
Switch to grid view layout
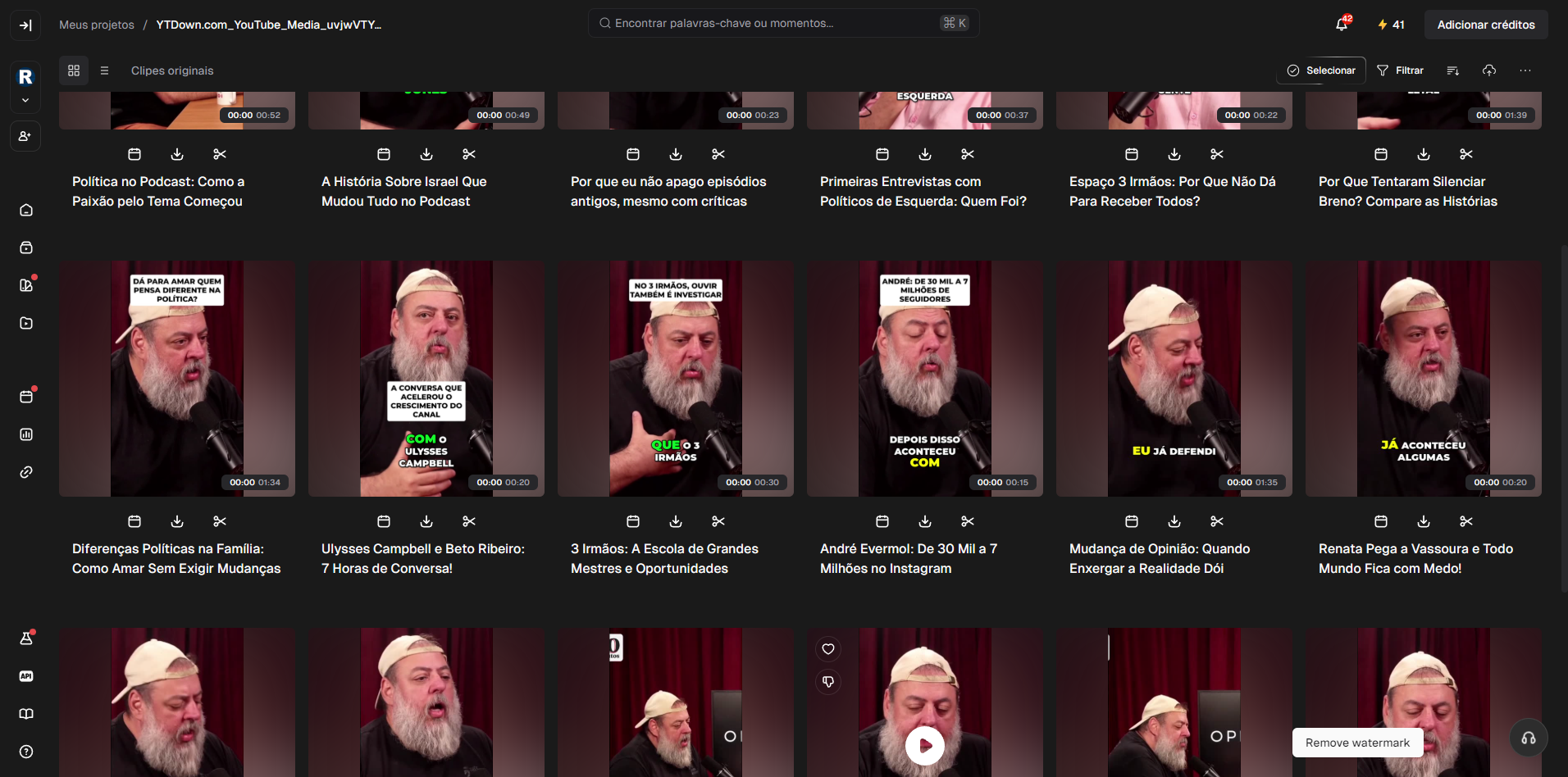click(x=74, y=70)
